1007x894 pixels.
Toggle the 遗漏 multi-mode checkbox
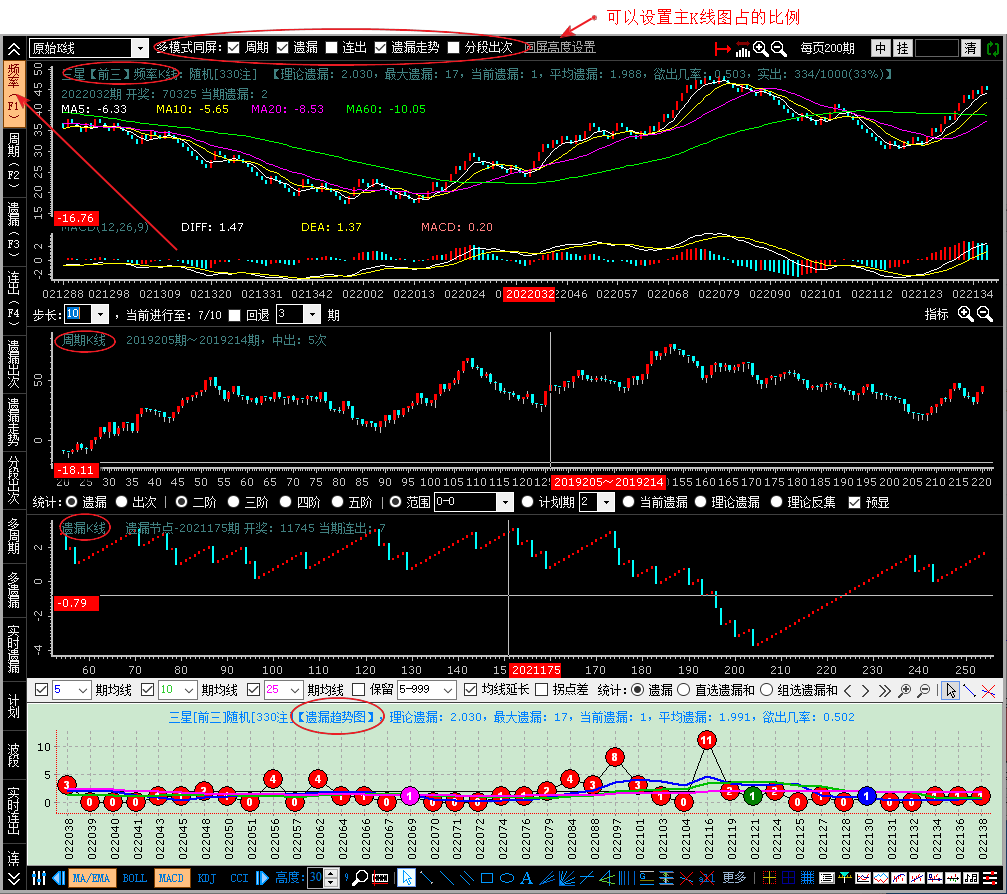[x=283, y=48]
